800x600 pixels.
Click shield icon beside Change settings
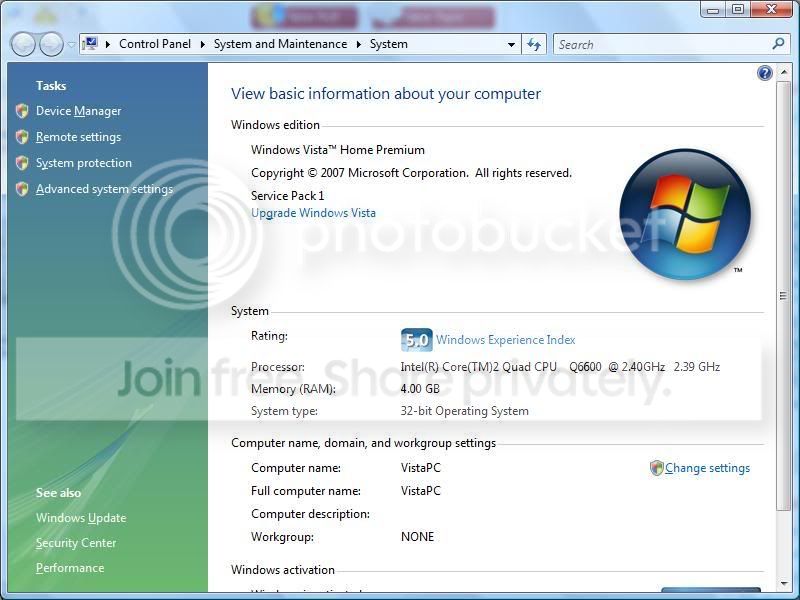point(657,468)
